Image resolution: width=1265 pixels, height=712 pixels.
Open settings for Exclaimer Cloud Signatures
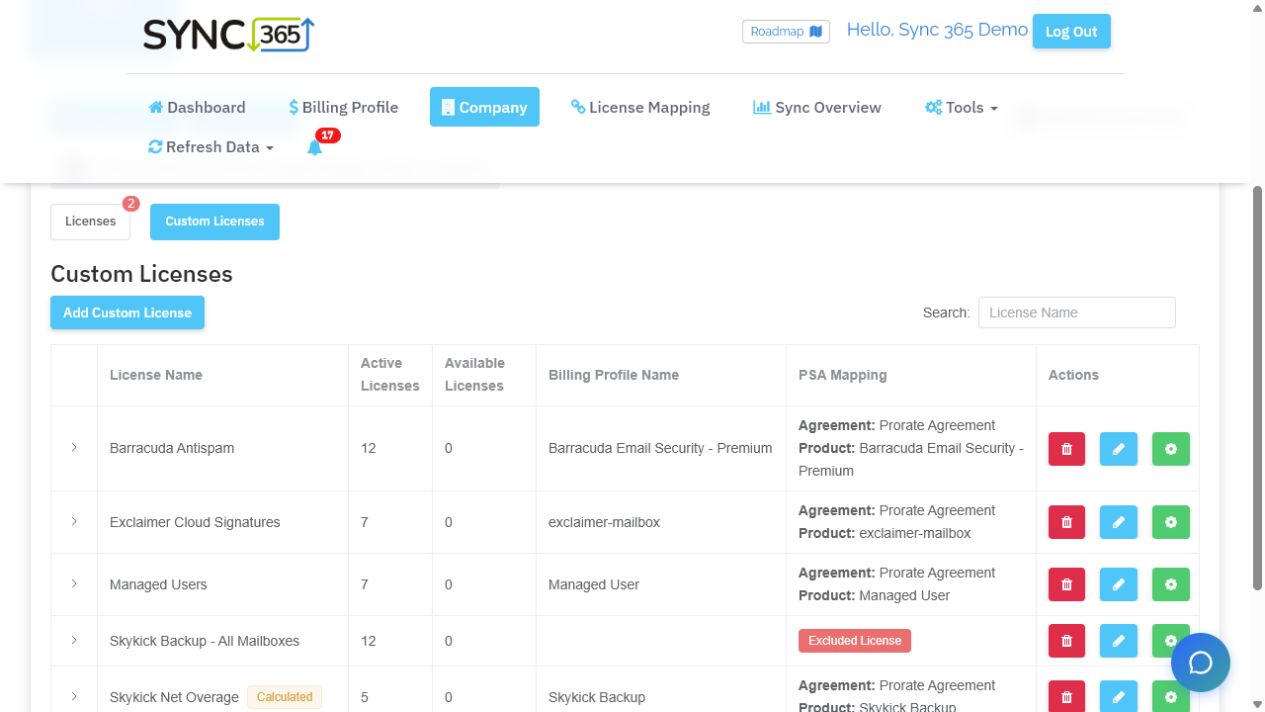point(1170,522)
